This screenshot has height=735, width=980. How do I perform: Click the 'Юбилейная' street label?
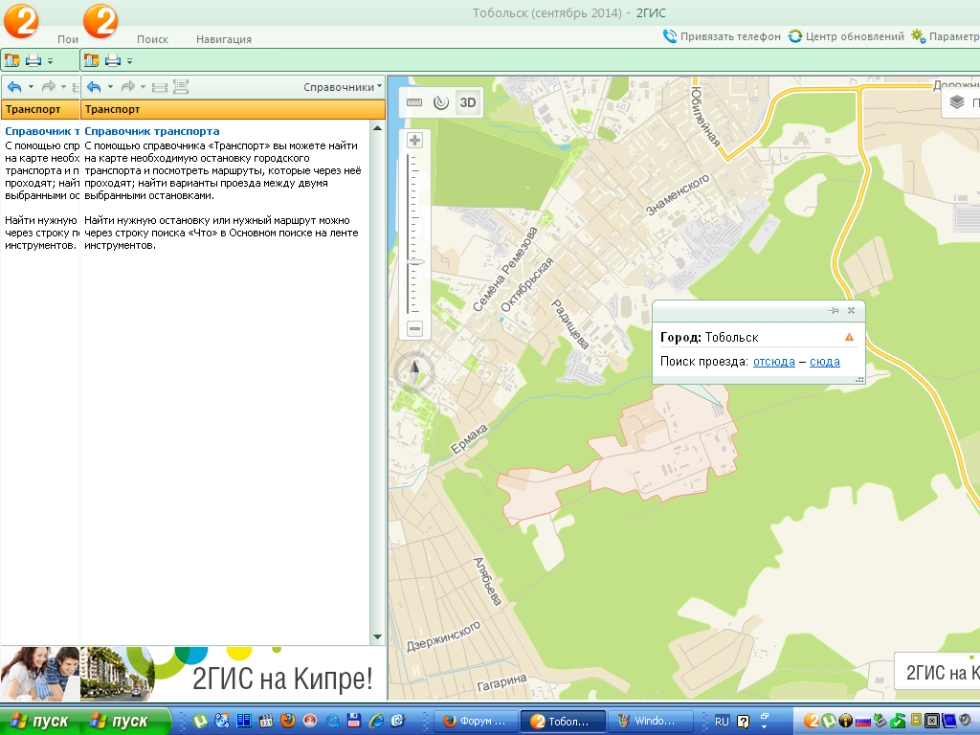(x=706, y=117)
